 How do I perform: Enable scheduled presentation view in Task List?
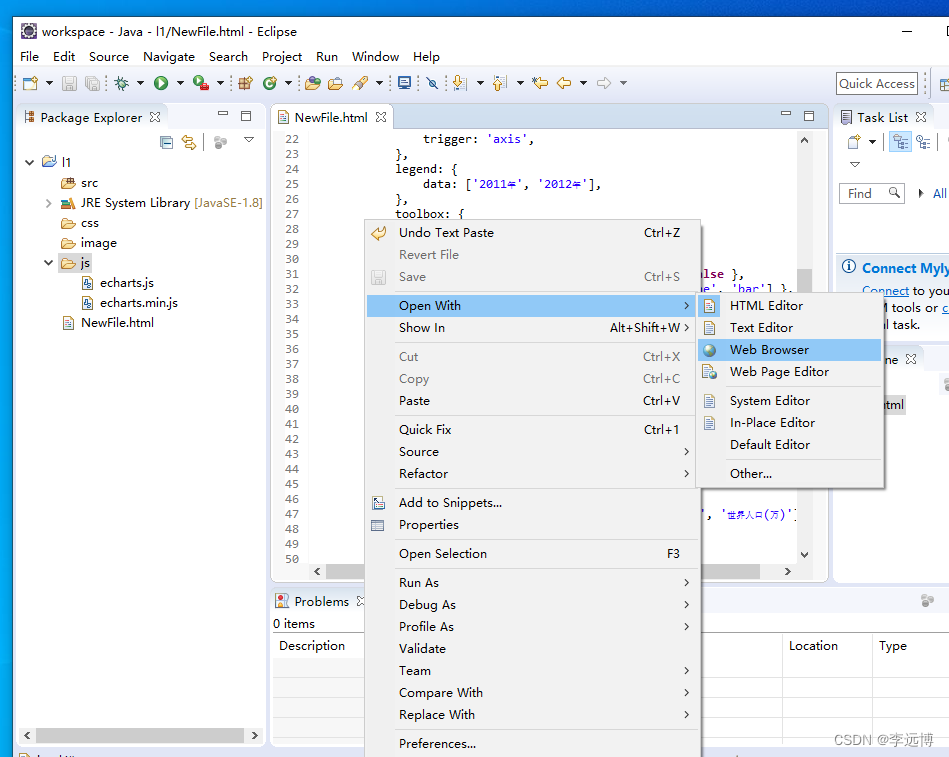[x=925, y=142]
